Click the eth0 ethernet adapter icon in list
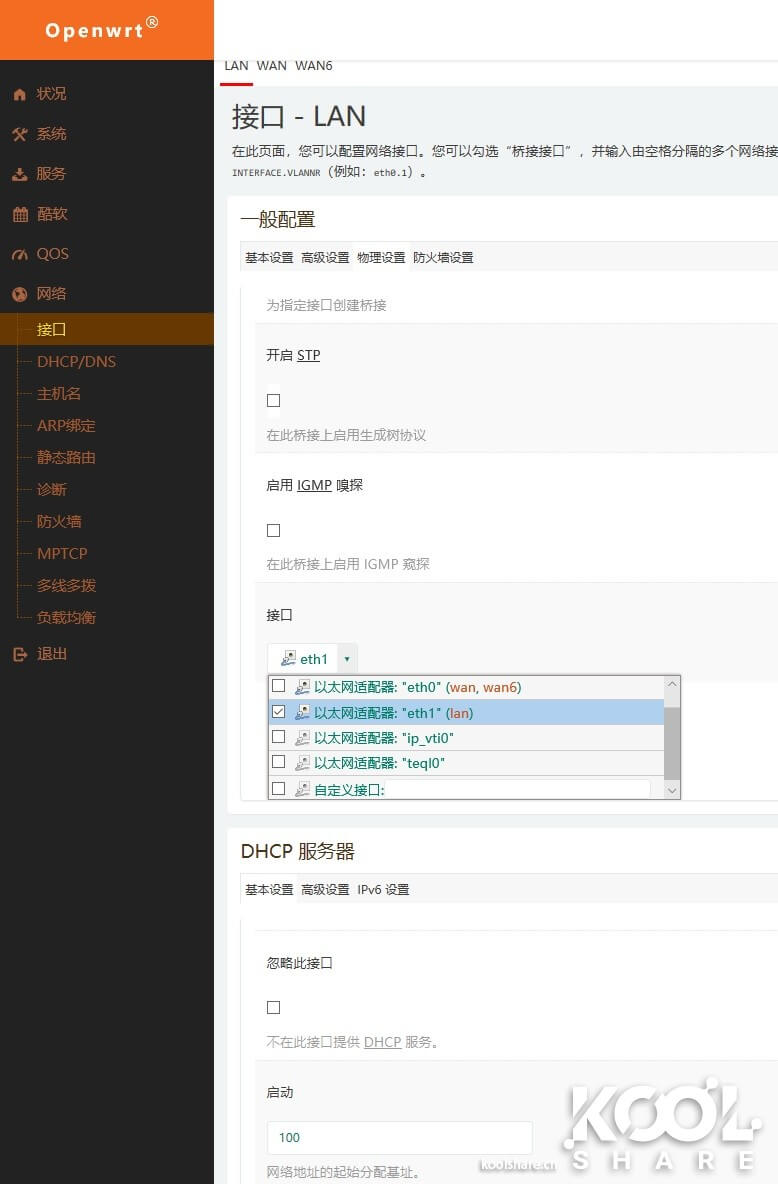Viewport: 778px width, 1184px height. 302,687
